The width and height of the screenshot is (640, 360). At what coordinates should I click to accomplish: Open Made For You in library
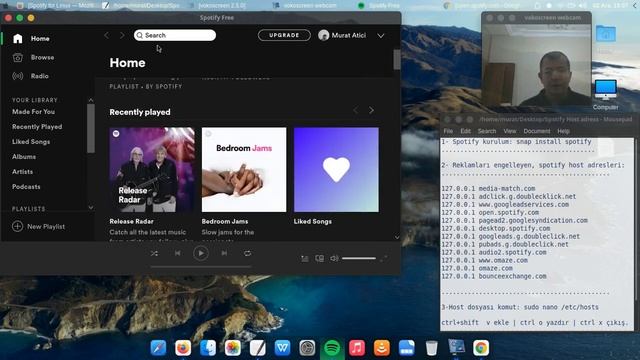coord(33,111)
